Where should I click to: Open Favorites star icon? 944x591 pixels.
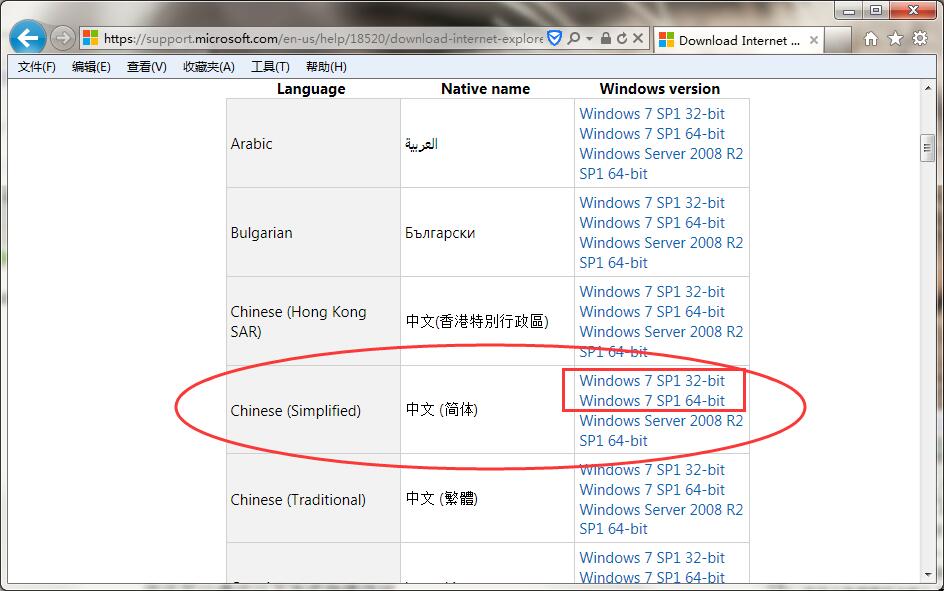[895, 39]
